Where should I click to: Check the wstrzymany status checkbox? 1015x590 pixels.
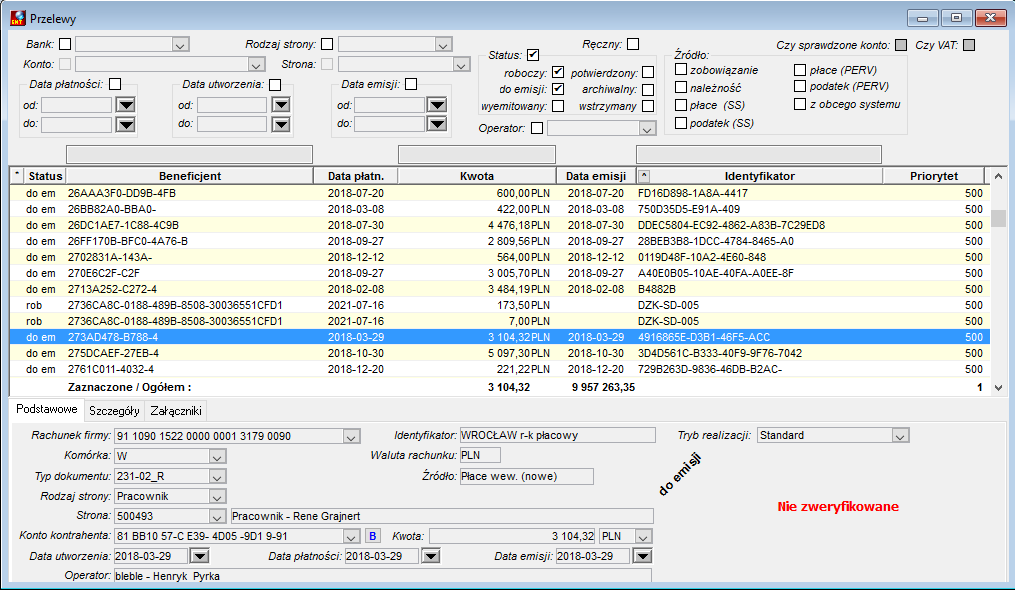(x=648, y=106)
